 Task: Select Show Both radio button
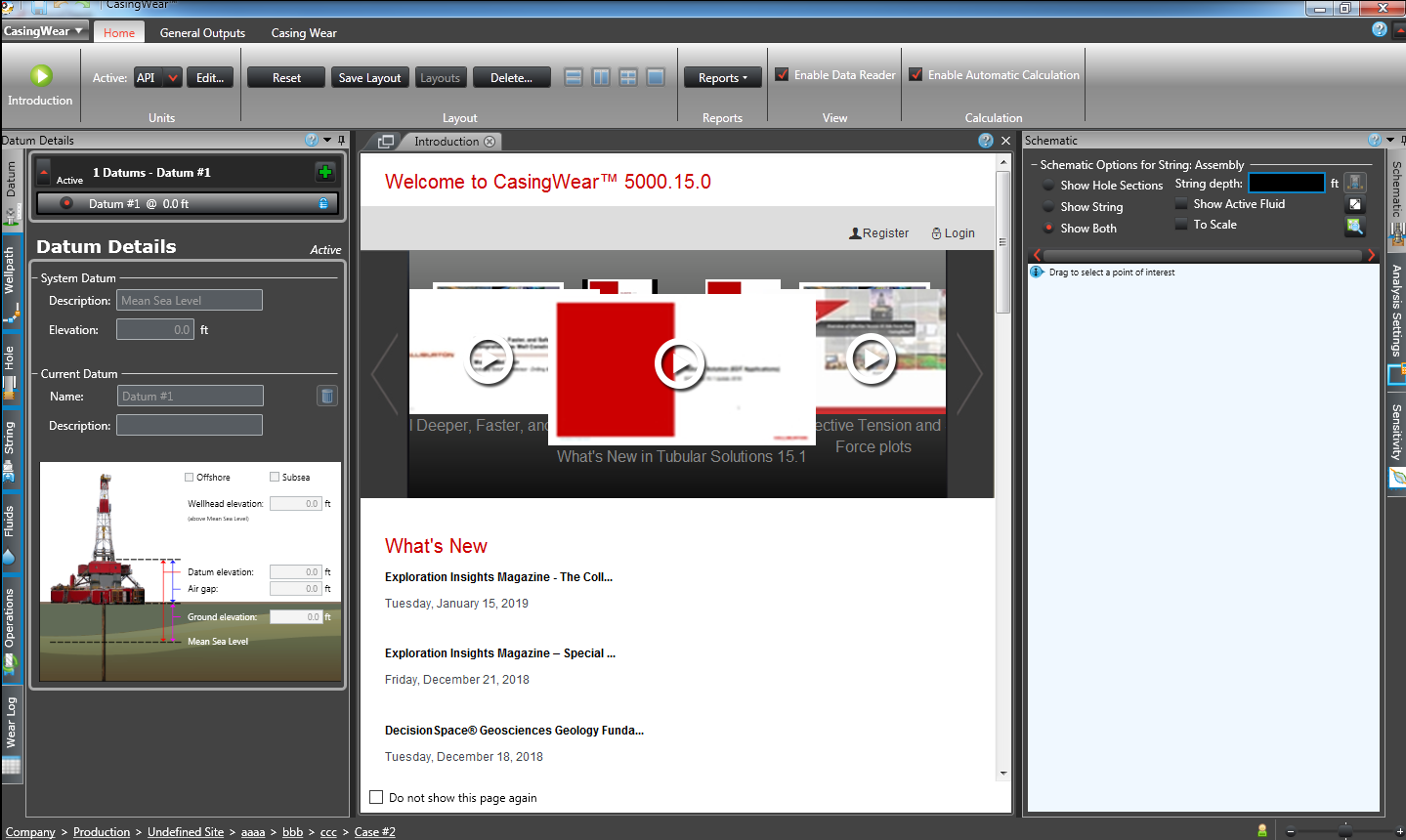coord(1048,228)
